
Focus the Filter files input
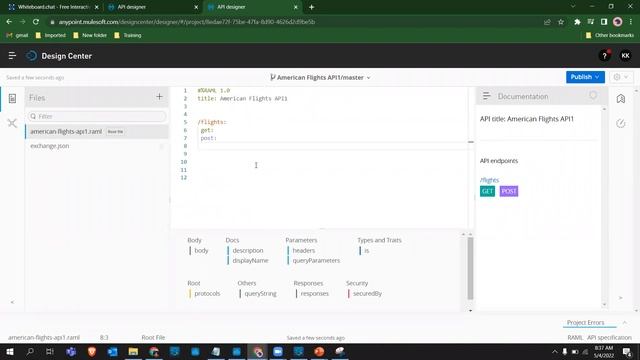[97, 116]
